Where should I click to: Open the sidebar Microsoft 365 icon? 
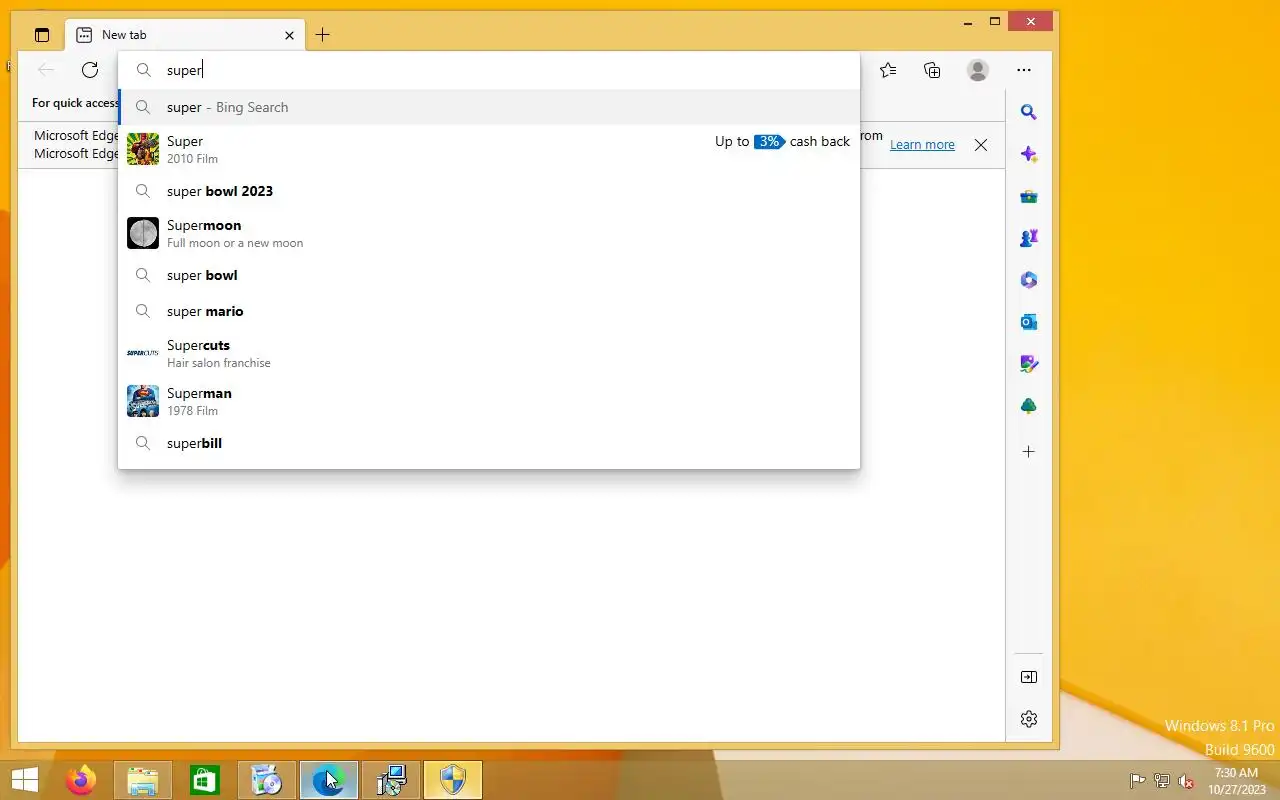1029,280
